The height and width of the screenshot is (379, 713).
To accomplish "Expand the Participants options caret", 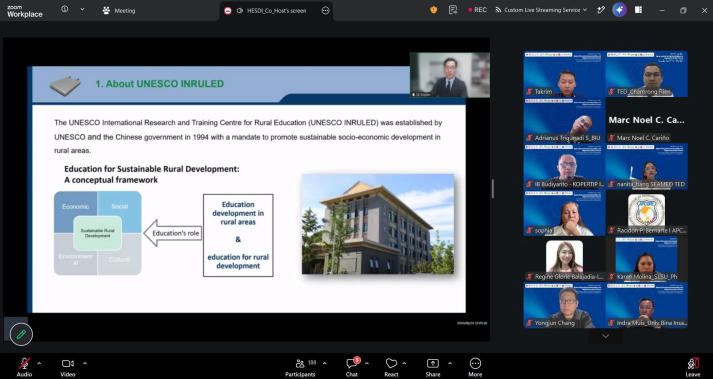I will click(x=324, y=363).
